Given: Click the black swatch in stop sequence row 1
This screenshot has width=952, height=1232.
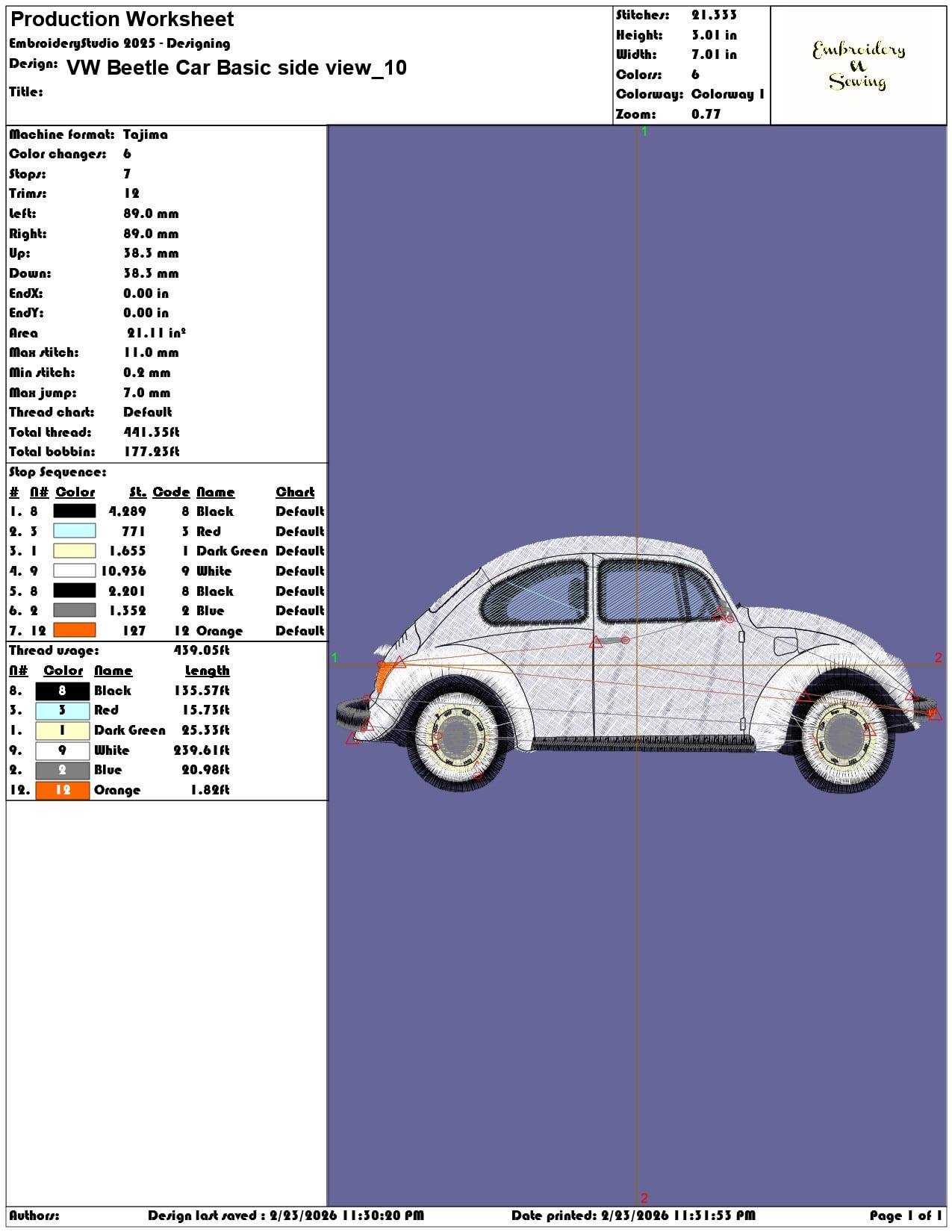Looking at the screenshot, I should point(75,511).
